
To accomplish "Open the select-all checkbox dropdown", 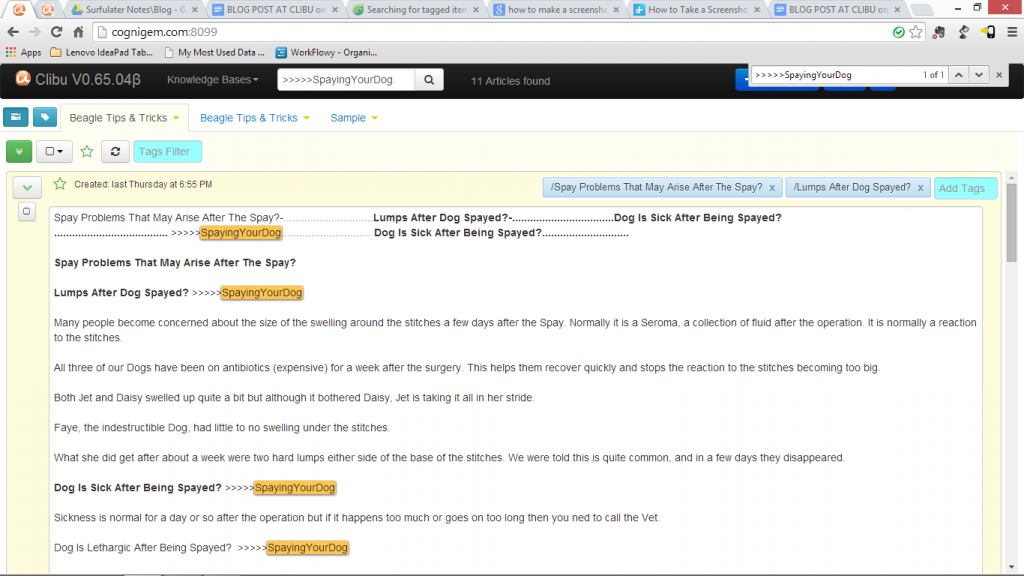I will coord(54,151).
